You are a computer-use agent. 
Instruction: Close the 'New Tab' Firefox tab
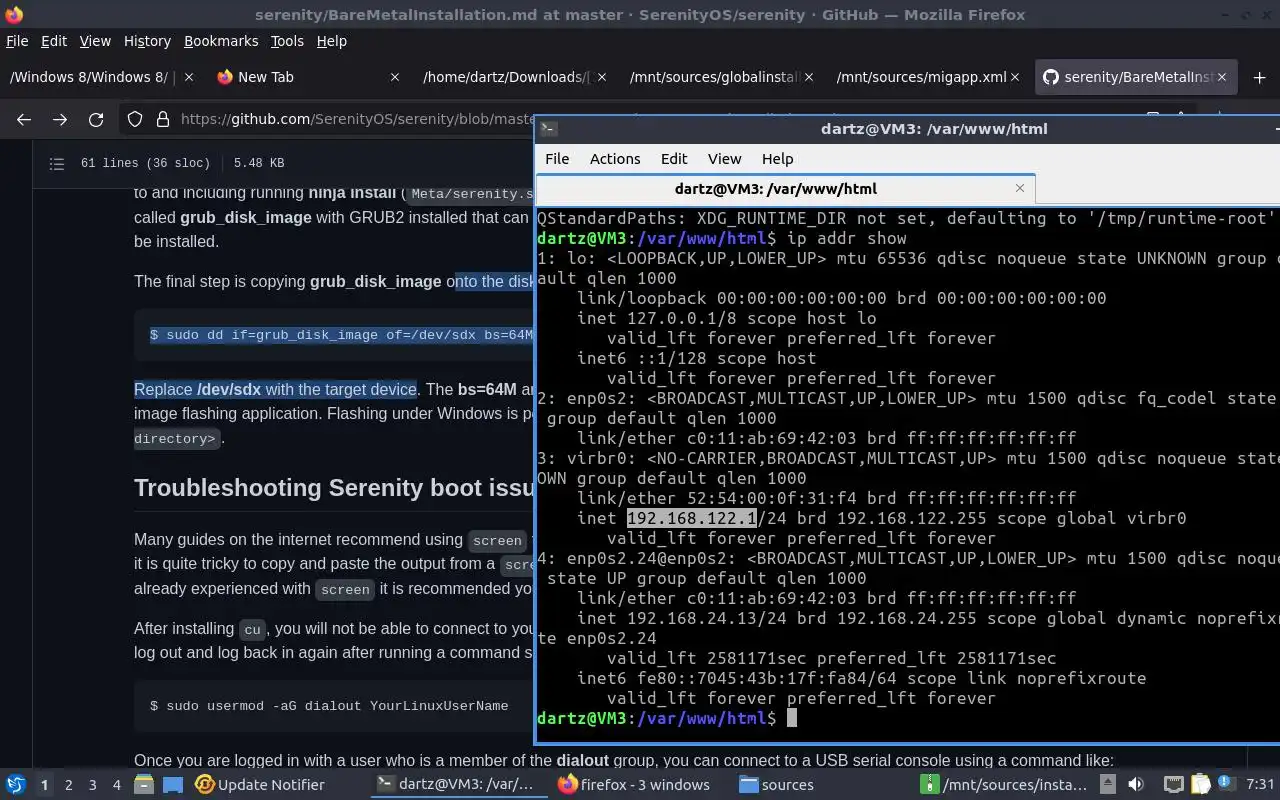pos(395,77)
